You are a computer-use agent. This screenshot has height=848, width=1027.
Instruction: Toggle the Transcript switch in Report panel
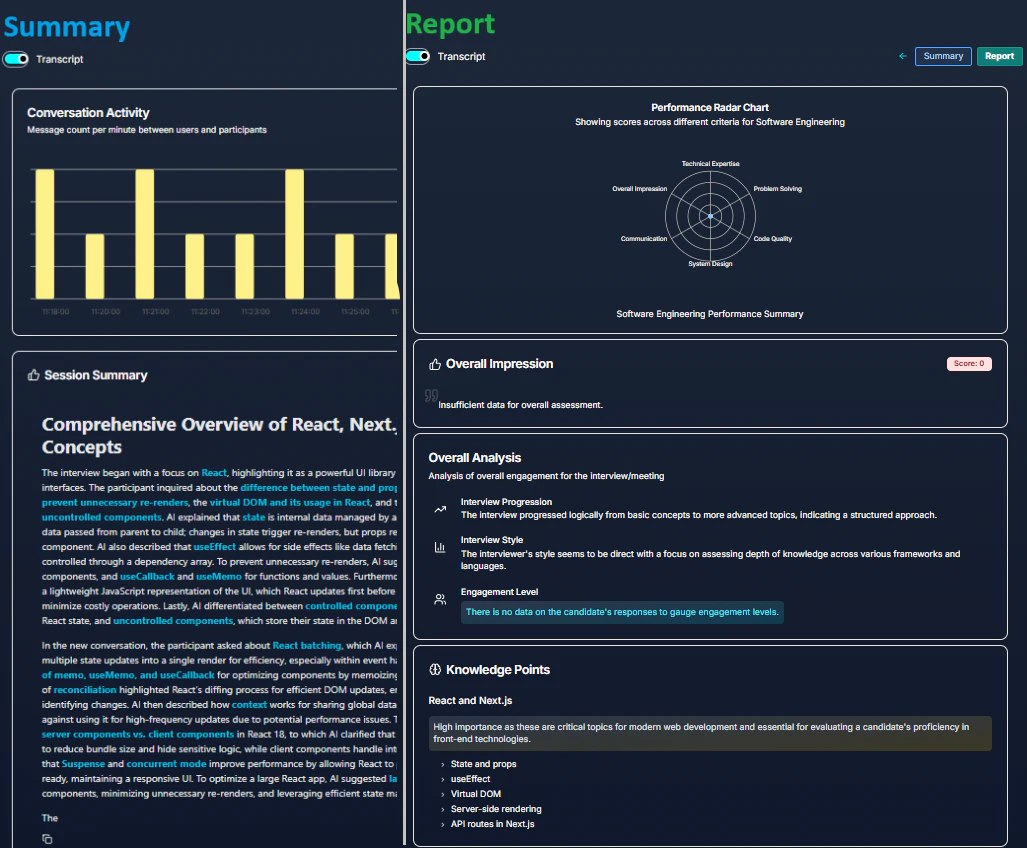click(417, 56)
